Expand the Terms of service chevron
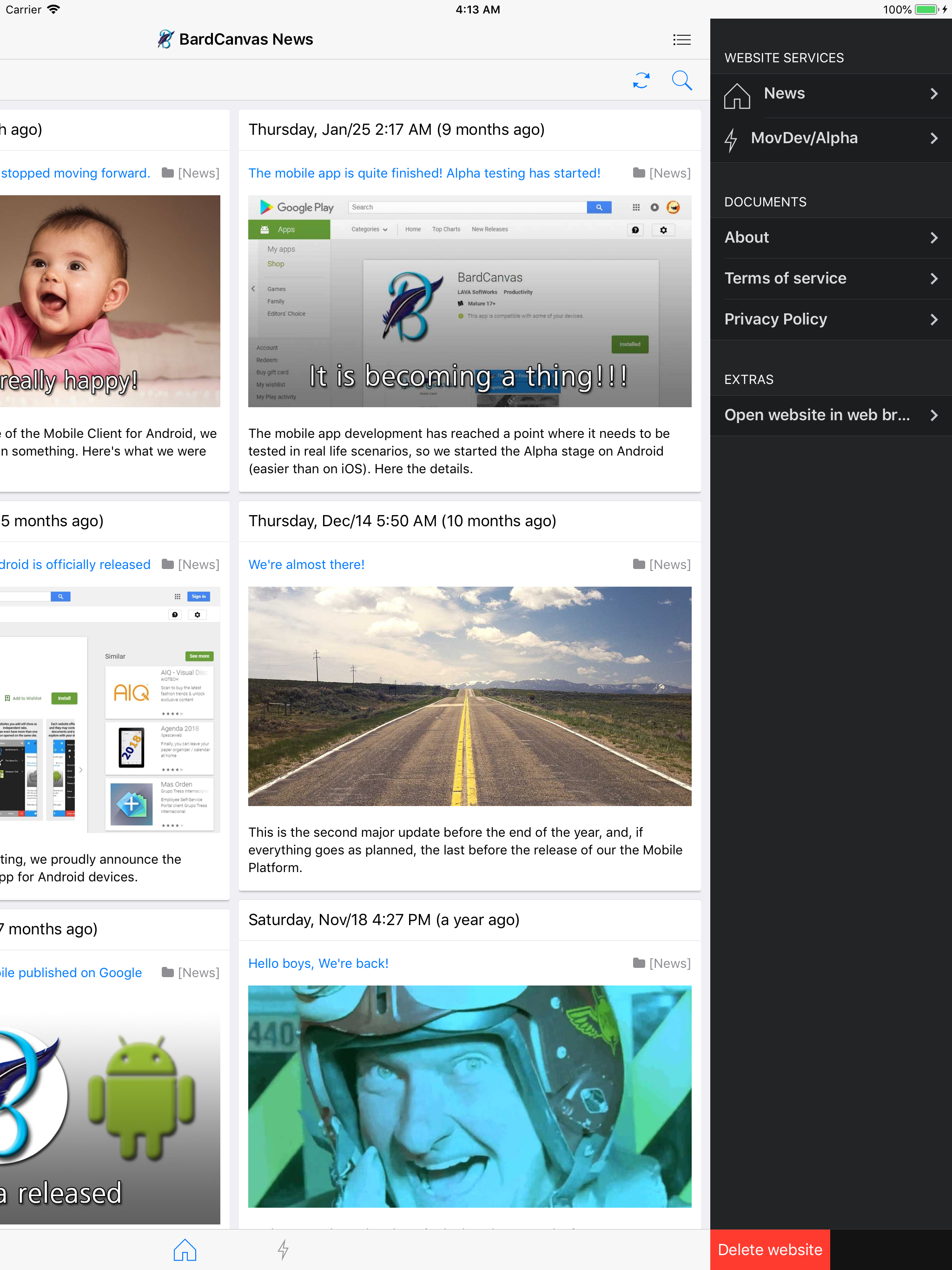This screenshot has height=1270, width=952. [x=933, y=278]
